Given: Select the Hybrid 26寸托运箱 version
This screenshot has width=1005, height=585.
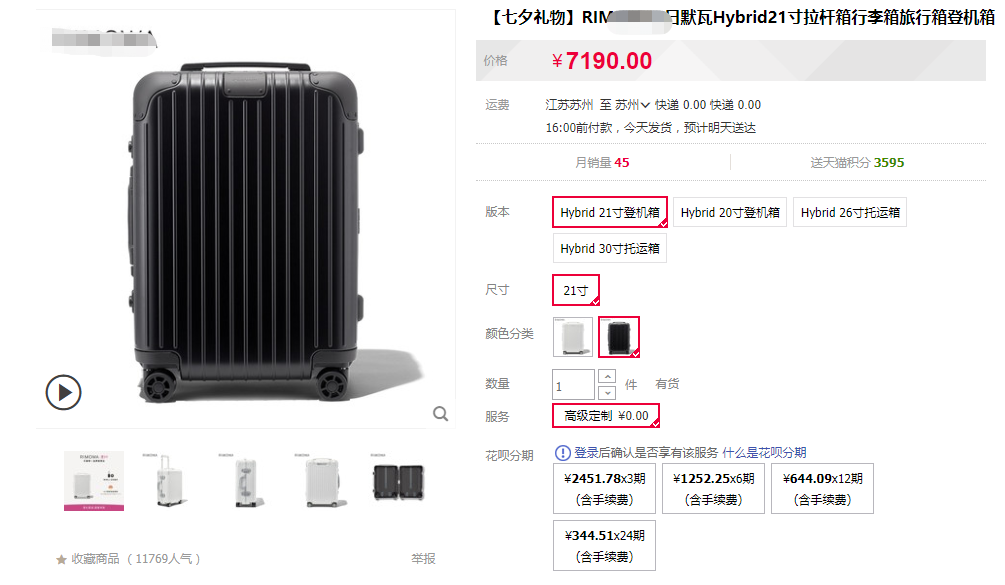Looking at the screenshot, I should tap(850, 212).
